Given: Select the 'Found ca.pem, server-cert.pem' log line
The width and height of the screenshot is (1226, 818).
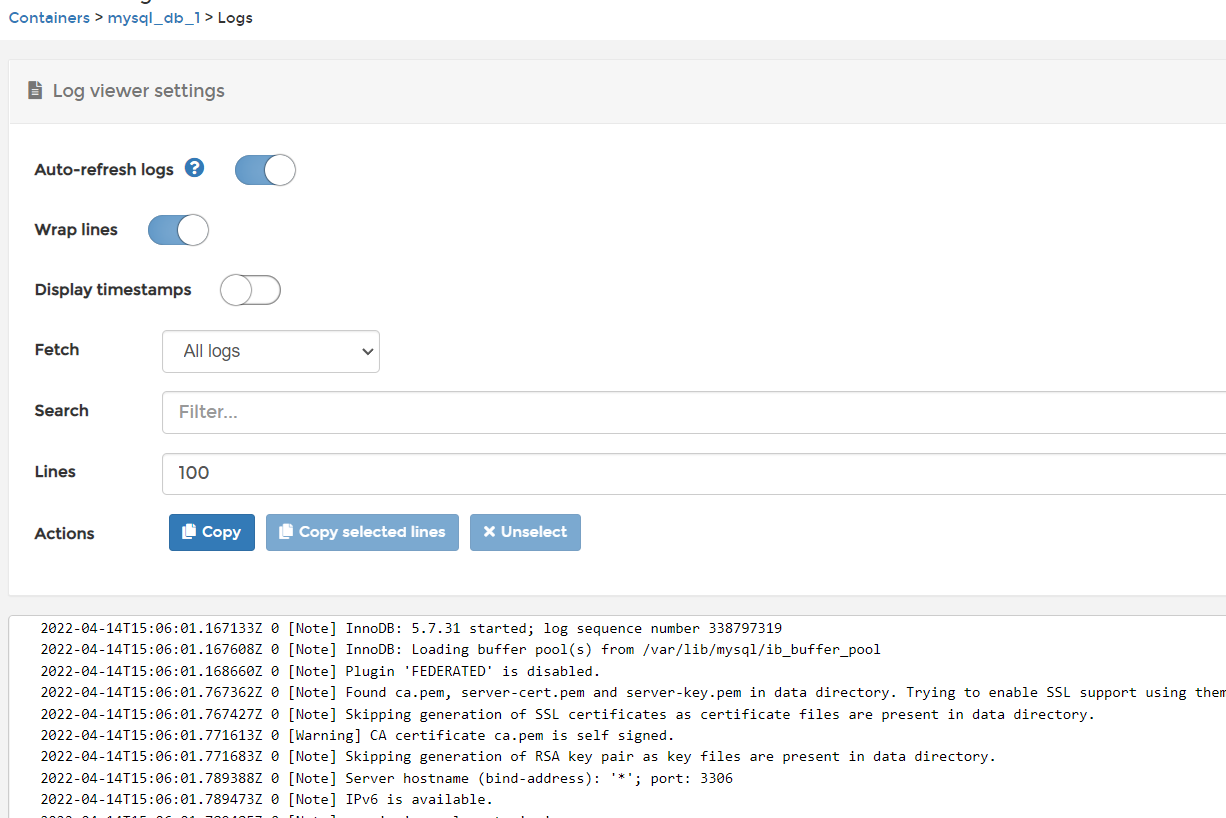Looking at the screenshot, I should pyautogui.click(x=633, y=692).
